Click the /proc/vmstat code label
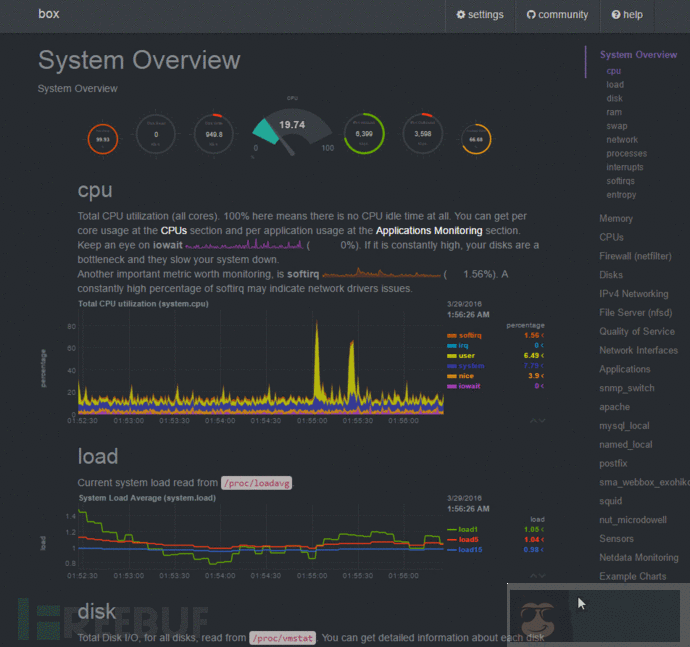This screenshot has height=647, width=690. click(283, 638)
